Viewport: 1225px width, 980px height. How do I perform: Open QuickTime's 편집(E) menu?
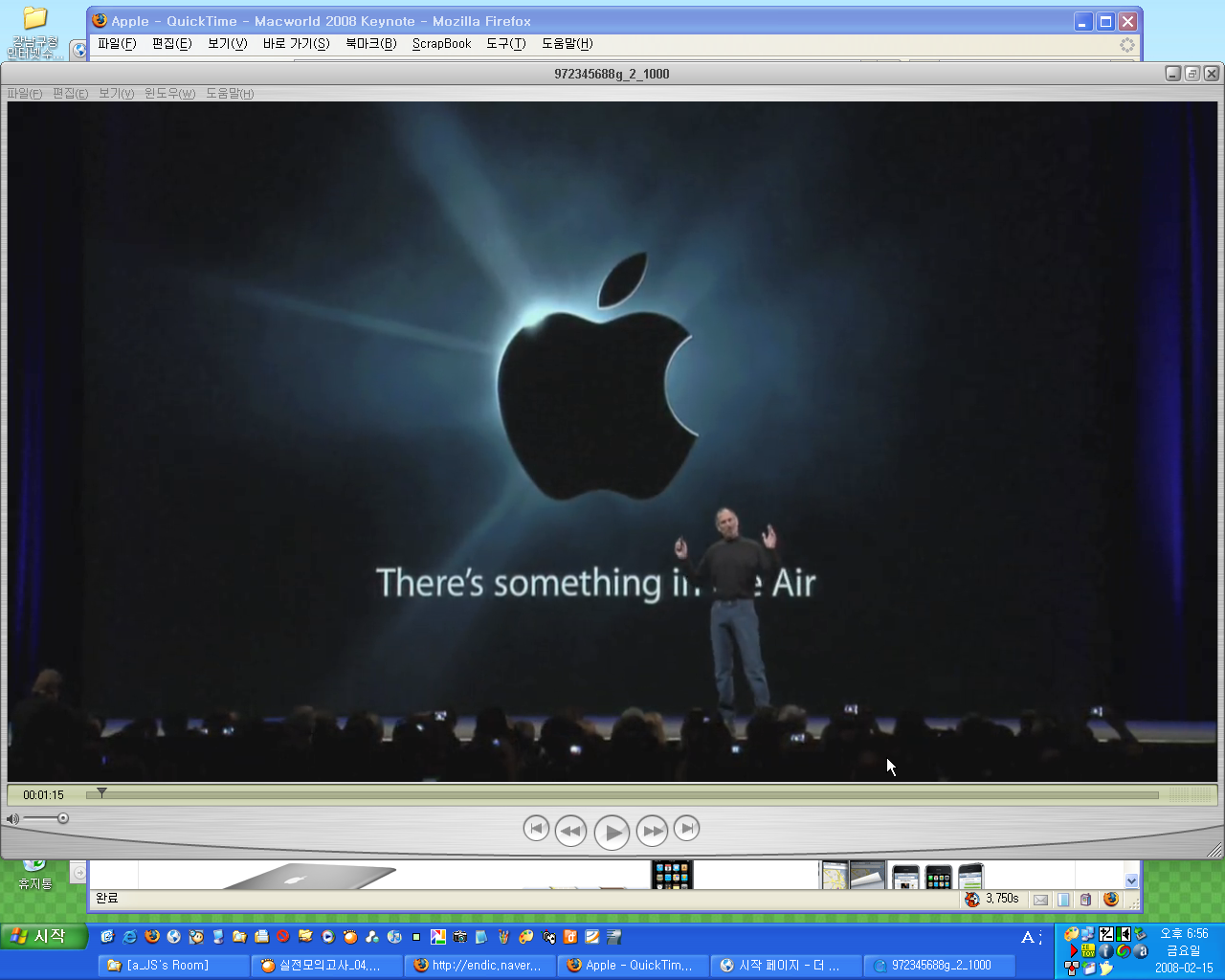(x=70, y=94)
